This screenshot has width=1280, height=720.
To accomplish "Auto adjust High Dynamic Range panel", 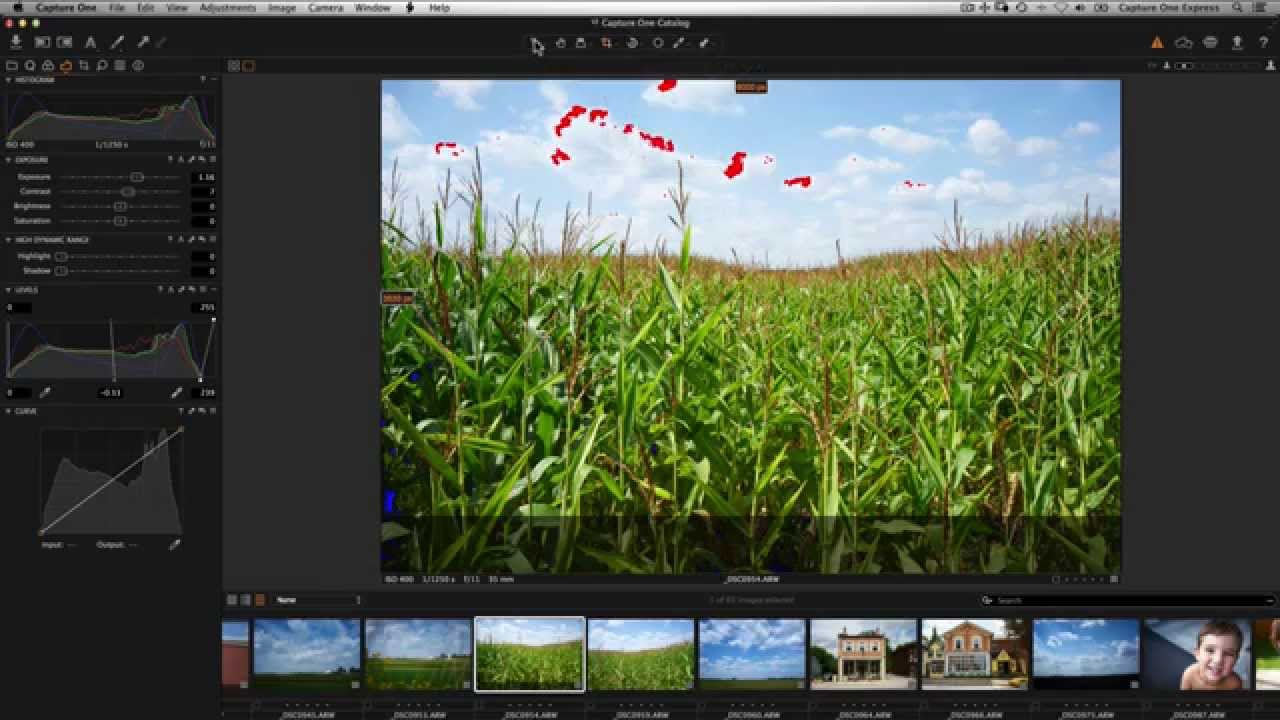I will [181, 240].
